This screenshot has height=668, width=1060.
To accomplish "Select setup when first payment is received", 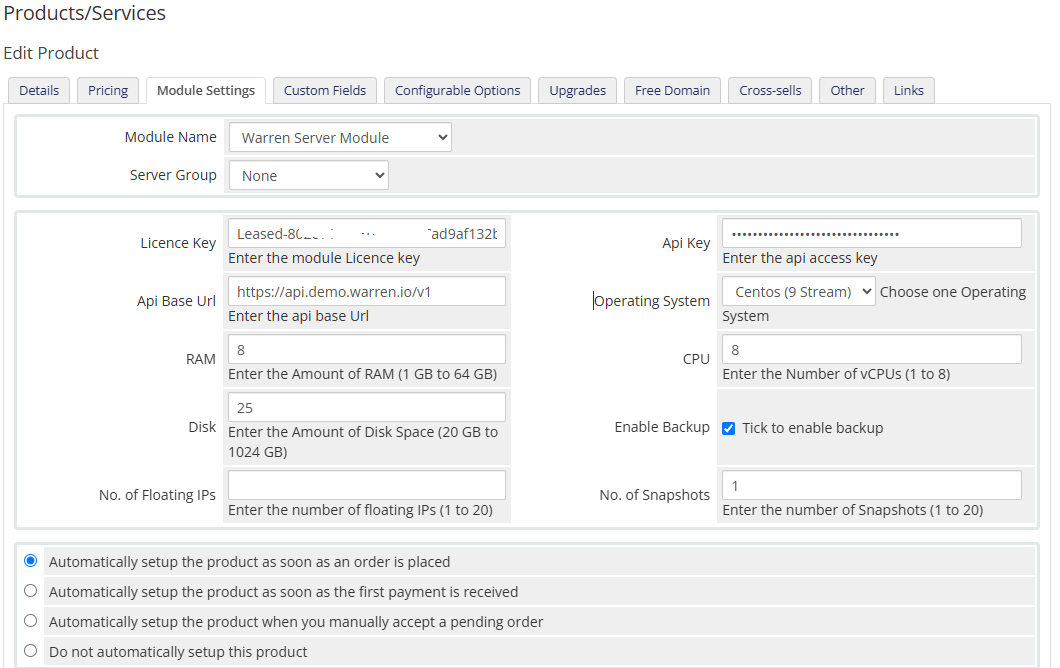I will pos(31,591).
